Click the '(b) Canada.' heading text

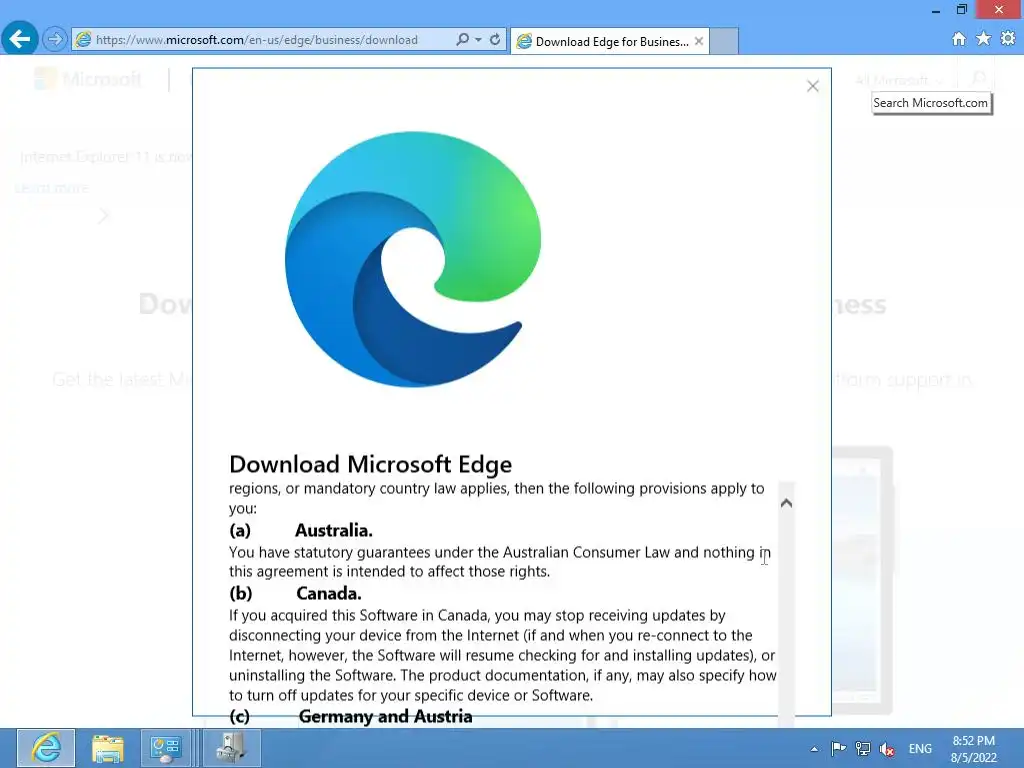point(295,594)
